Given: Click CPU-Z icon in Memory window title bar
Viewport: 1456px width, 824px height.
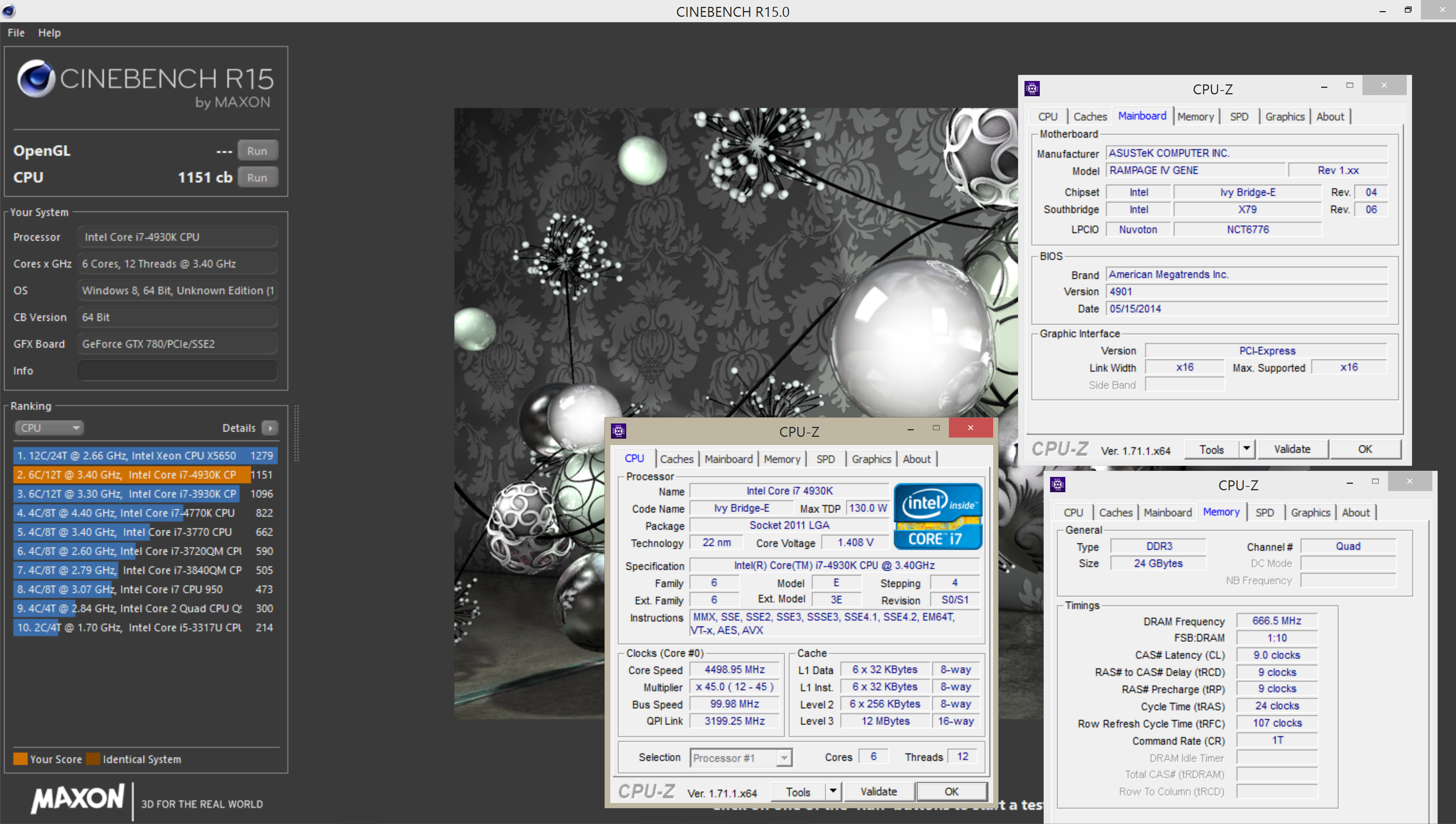Looking at the screenshot, I should pos(1058,485).
